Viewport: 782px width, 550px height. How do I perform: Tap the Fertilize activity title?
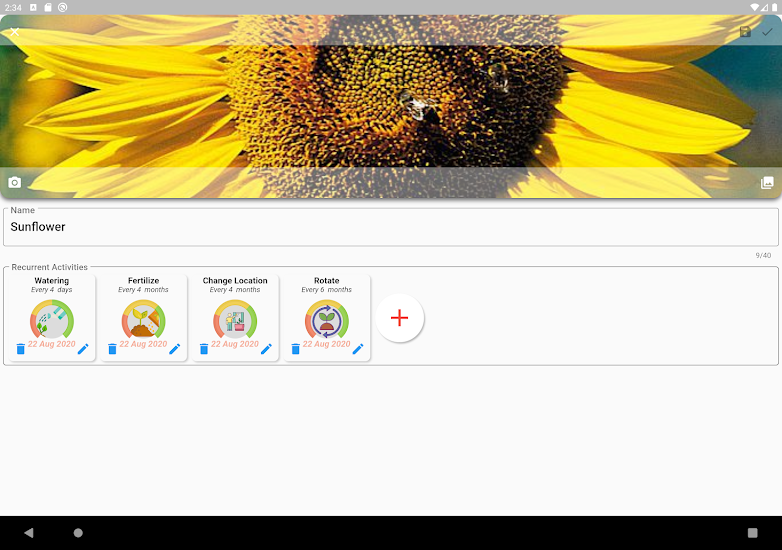143,281
